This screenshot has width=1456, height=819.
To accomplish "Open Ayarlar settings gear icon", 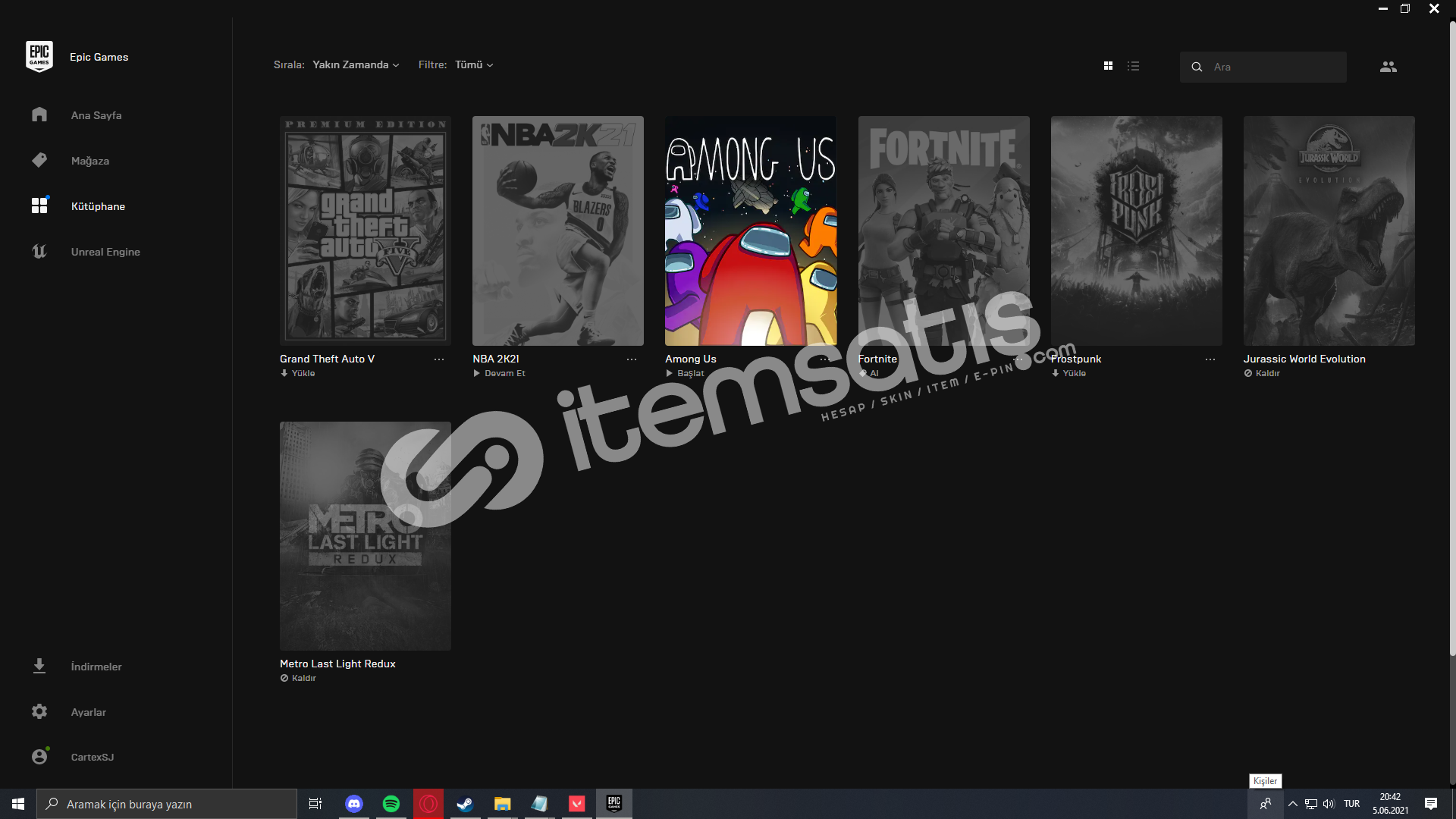I will click(39, 711).
